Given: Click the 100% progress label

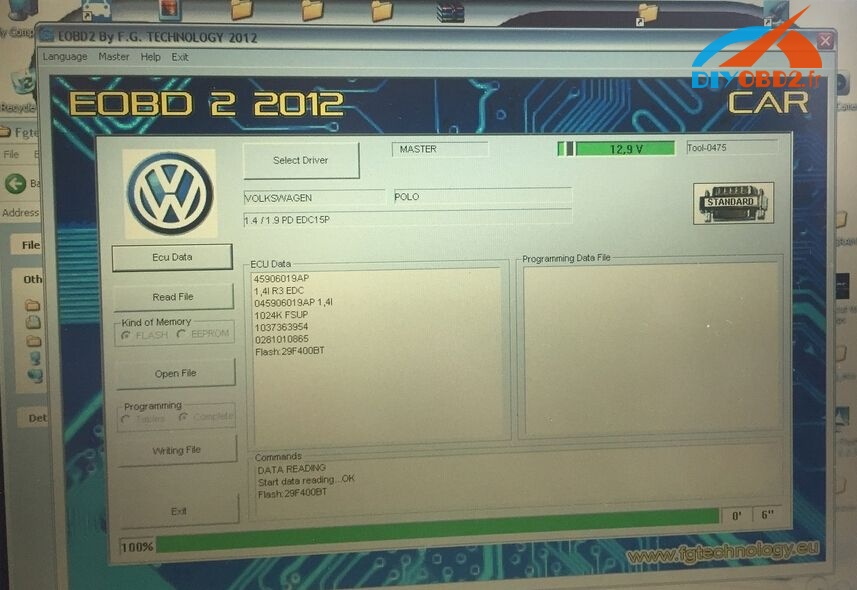Looking at the screenshot, I should click(137, 546).
